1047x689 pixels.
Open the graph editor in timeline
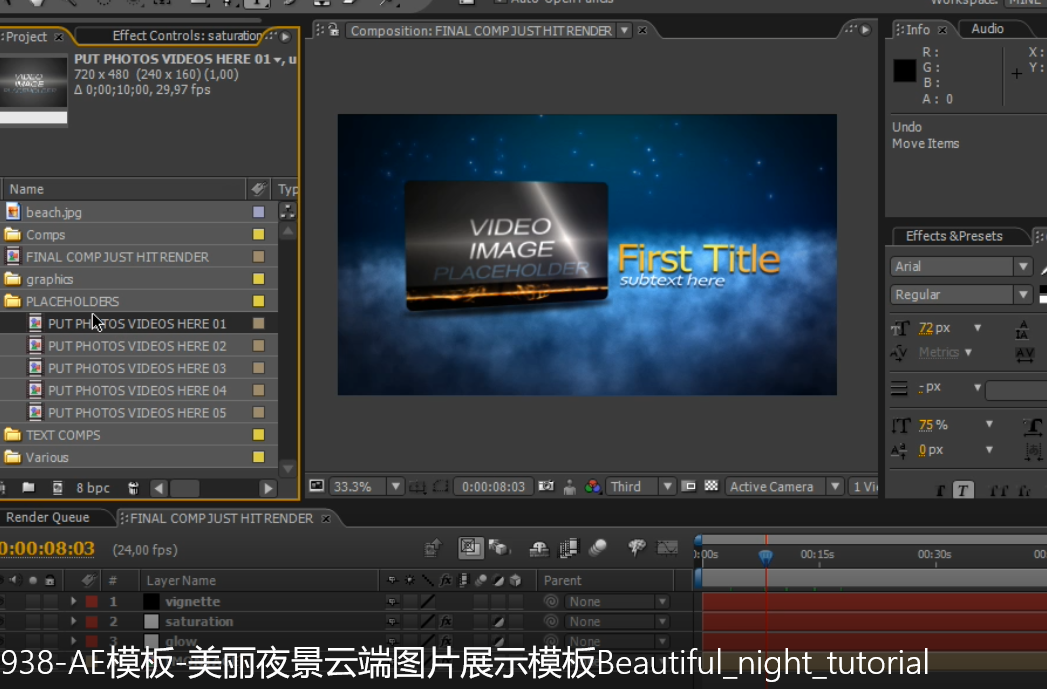[667, 548]
